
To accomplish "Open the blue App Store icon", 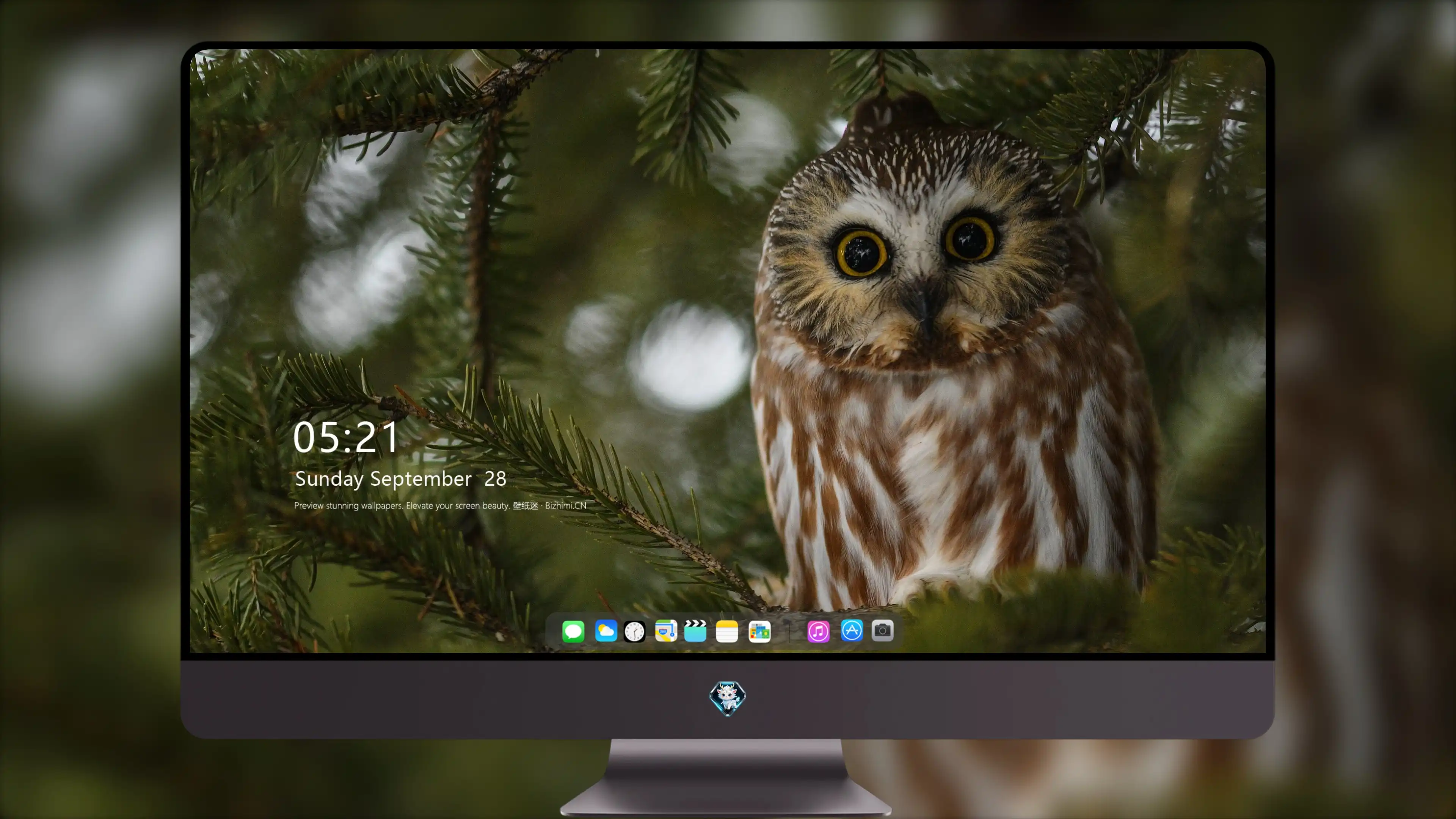I will (852, 630).
